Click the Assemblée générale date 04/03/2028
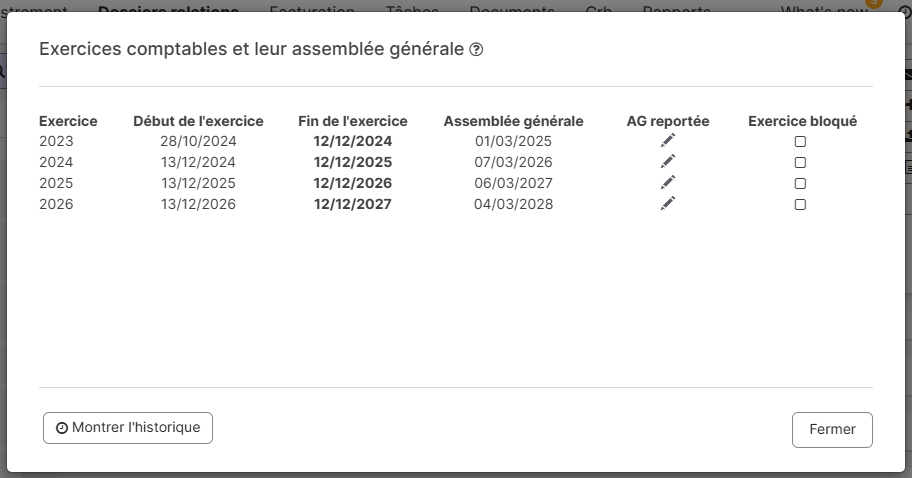 [513, 204]
